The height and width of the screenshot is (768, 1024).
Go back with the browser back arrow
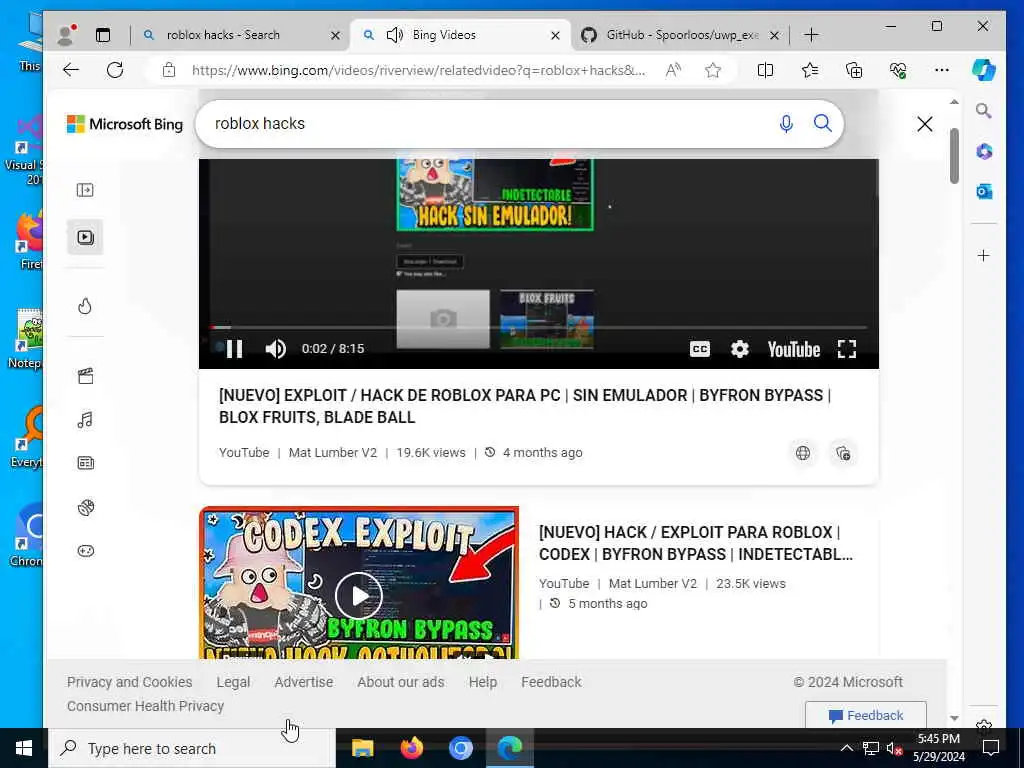click(x=71, y=70)
